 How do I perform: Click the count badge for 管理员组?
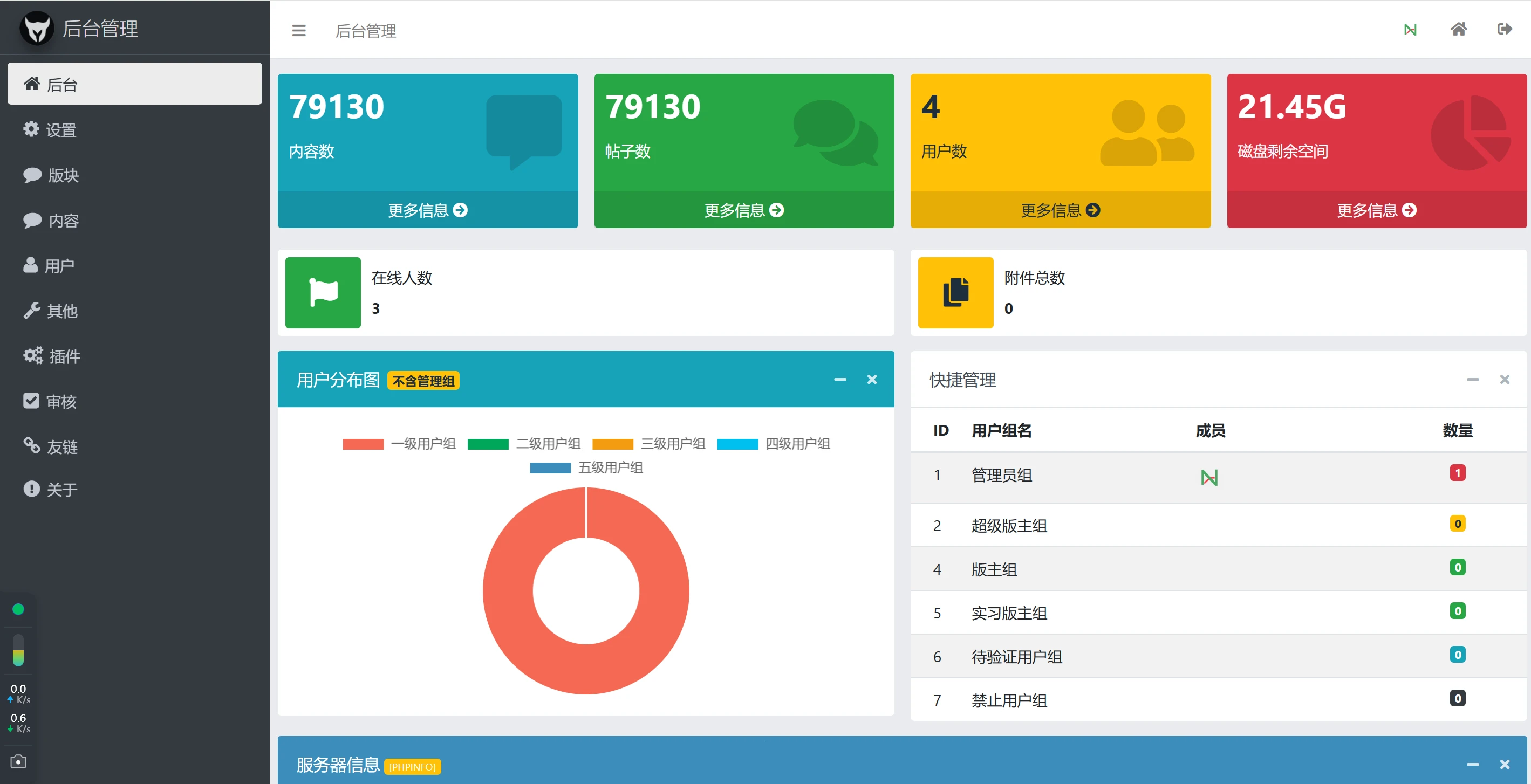[1457, 473]
